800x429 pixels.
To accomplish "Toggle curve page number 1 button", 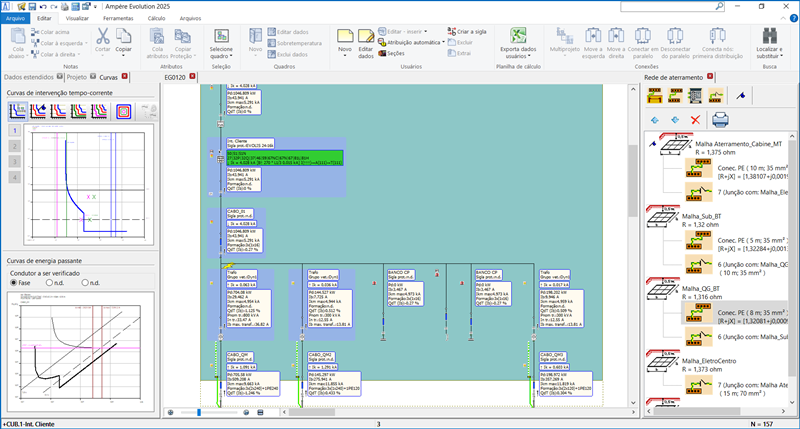I will point(15,131).
